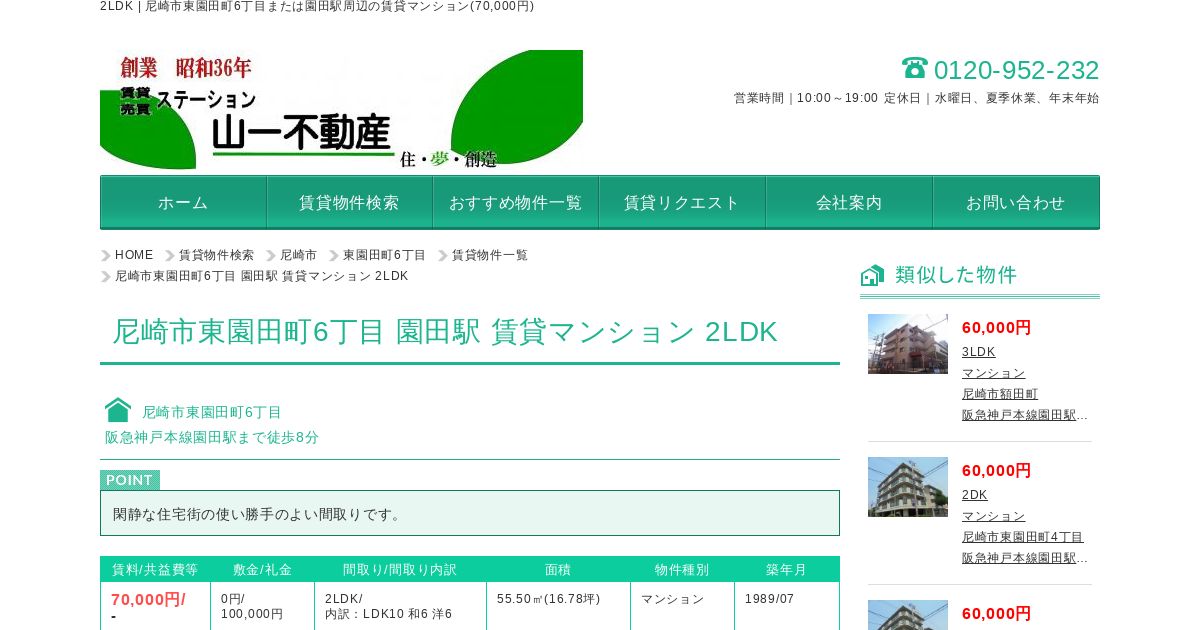Click the 山一不動産 logo banner
Viewport: 1200px width, 630px height.
click(x=341, y=110)
